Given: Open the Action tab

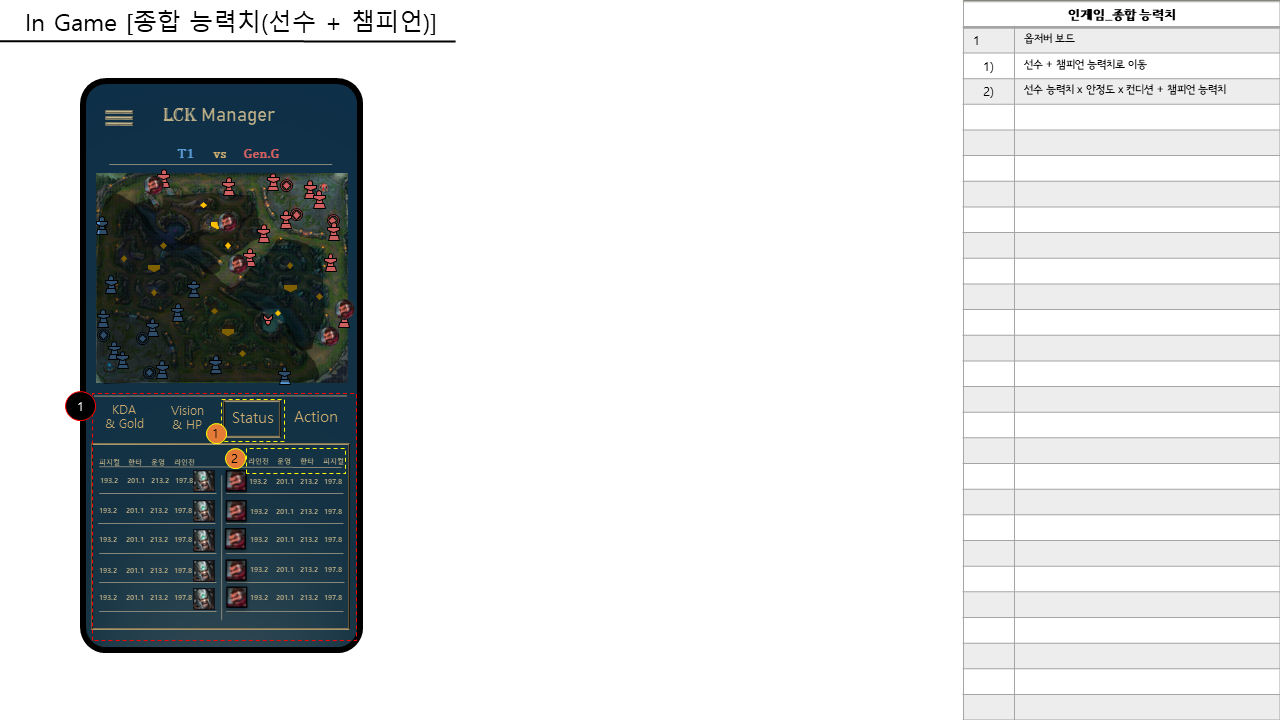Looking at the screenshot, I should click(316, 417).
